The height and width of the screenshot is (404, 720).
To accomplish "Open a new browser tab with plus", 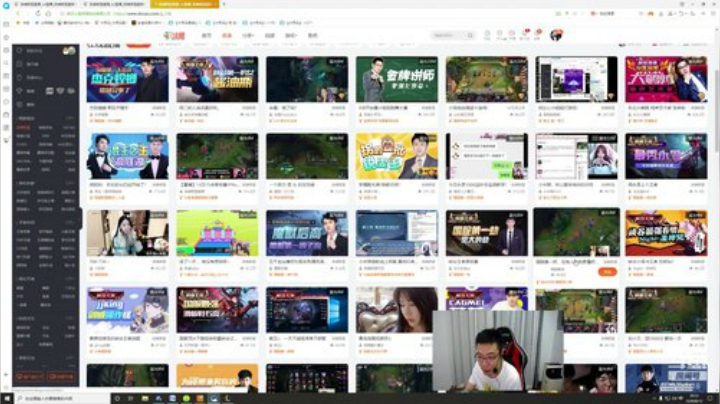I will [x=224, y=4].
